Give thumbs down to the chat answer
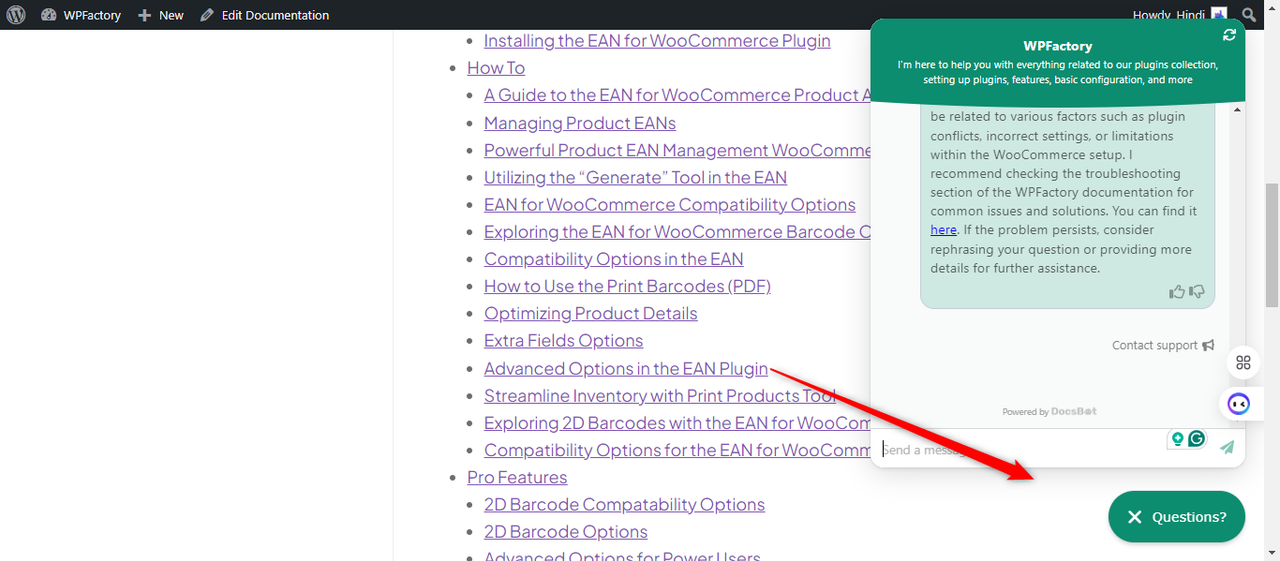Viewport: 1280px width, 561px height. tap(1197, 292)
